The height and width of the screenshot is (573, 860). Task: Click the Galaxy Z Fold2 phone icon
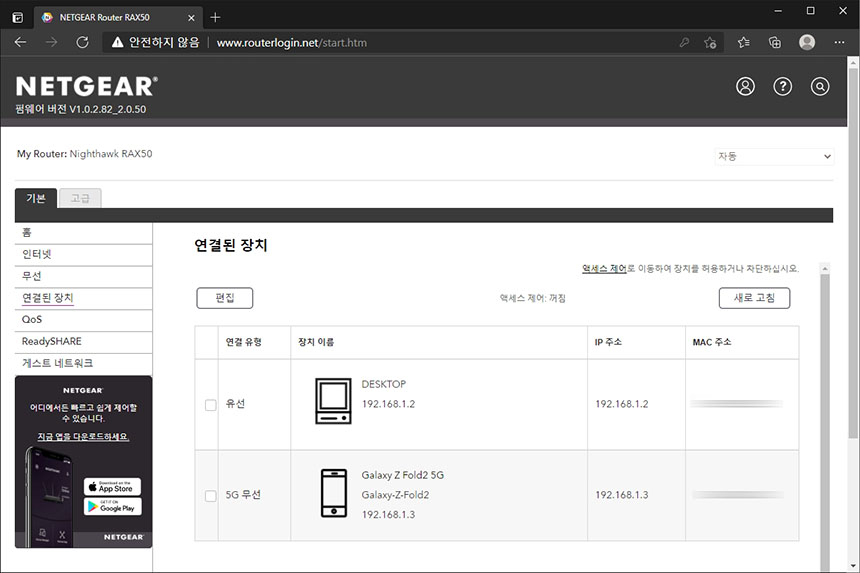pyautogui.click(x=333, y=493)
